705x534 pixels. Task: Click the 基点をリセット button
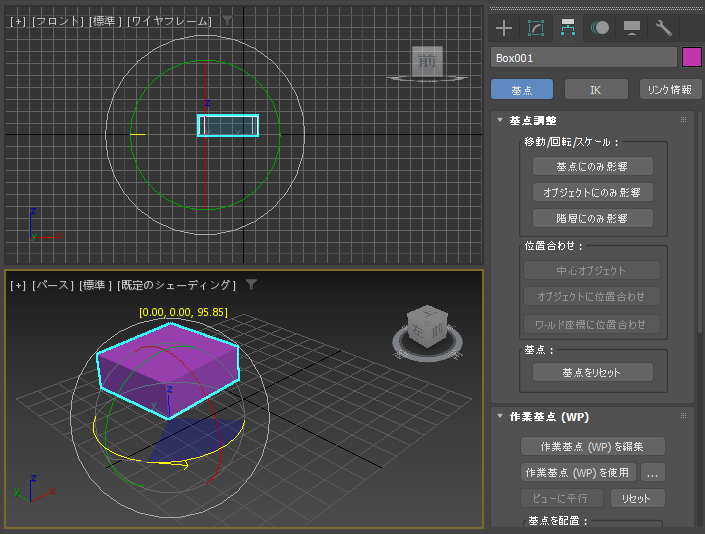point(593,372)
